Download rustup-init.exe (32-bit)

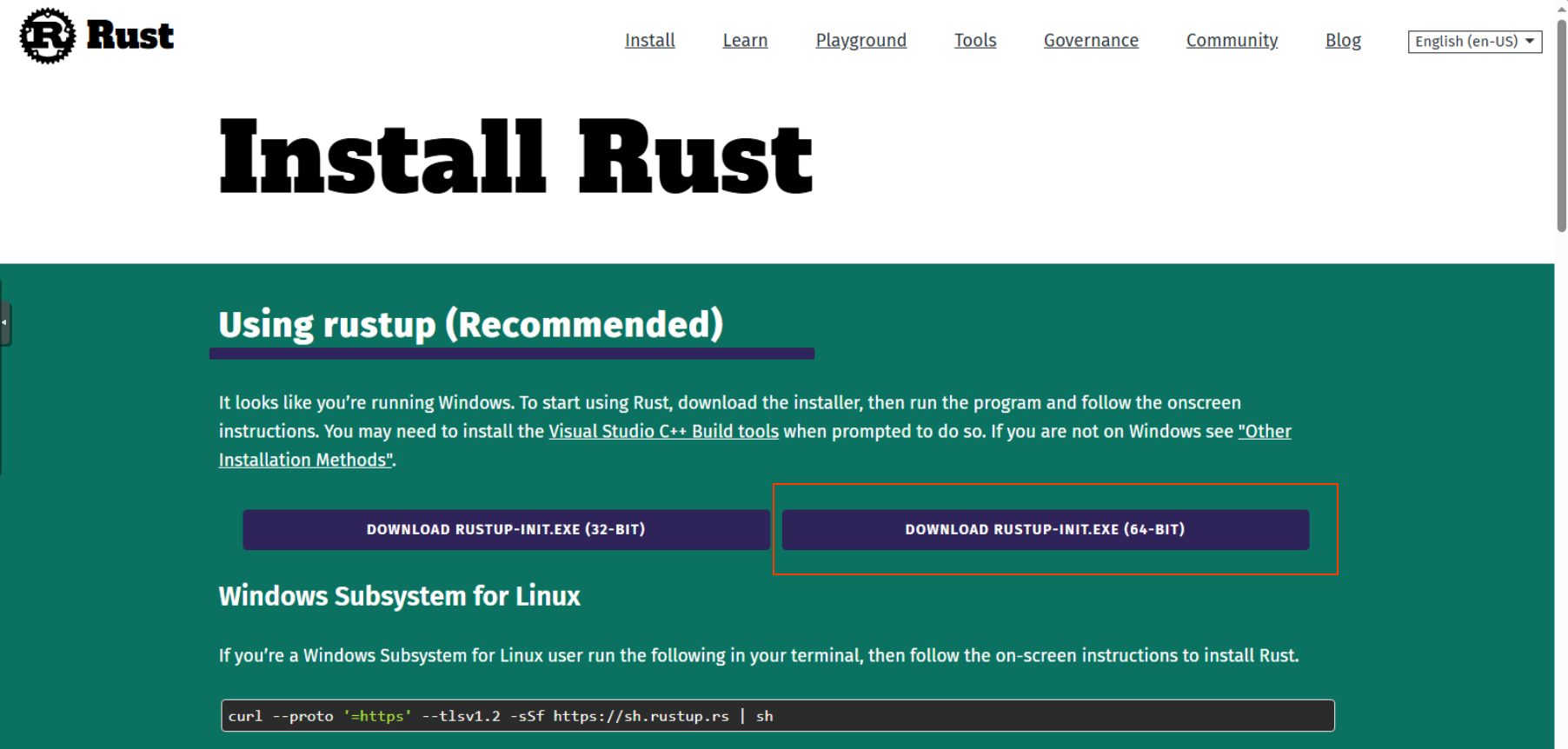point(506,529)
